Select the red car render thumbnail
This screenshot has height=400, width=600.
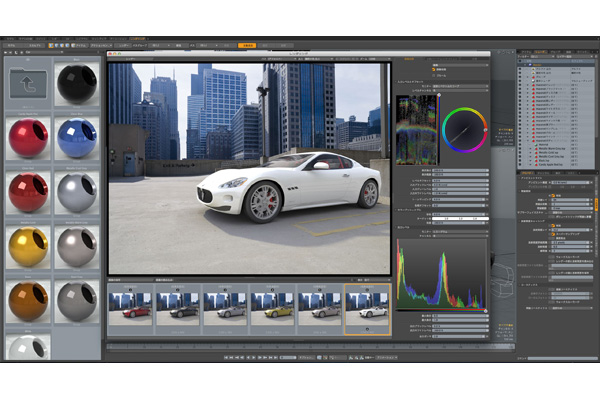click(x=131, y=307)
